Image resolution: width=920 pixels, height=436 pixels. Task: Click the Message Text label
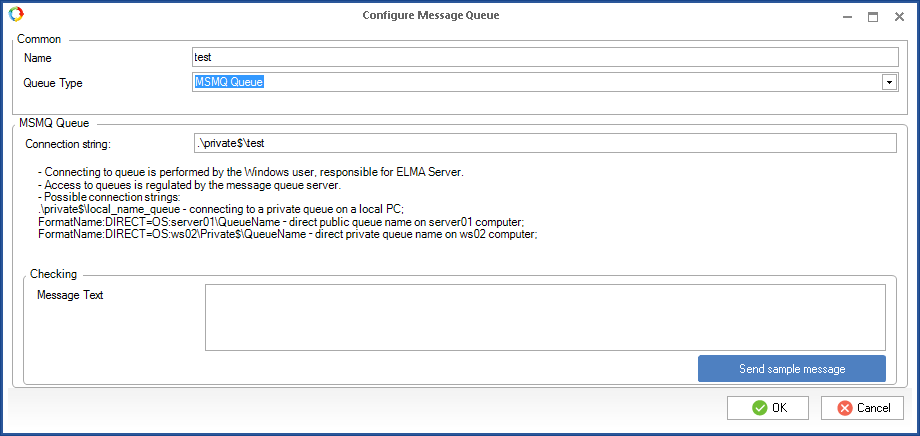point(70,295)
